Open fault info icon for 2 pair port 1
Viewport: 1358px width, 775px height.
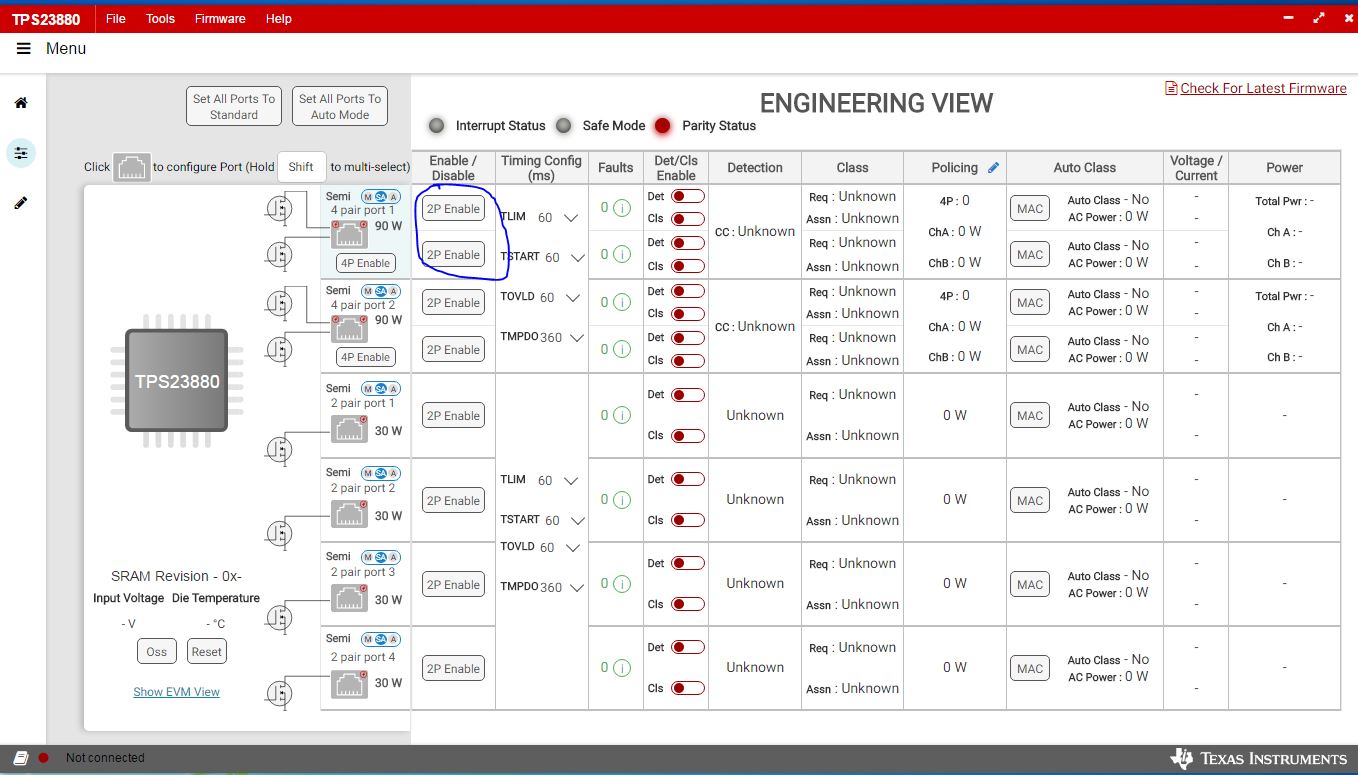click(x=621, y=415)
